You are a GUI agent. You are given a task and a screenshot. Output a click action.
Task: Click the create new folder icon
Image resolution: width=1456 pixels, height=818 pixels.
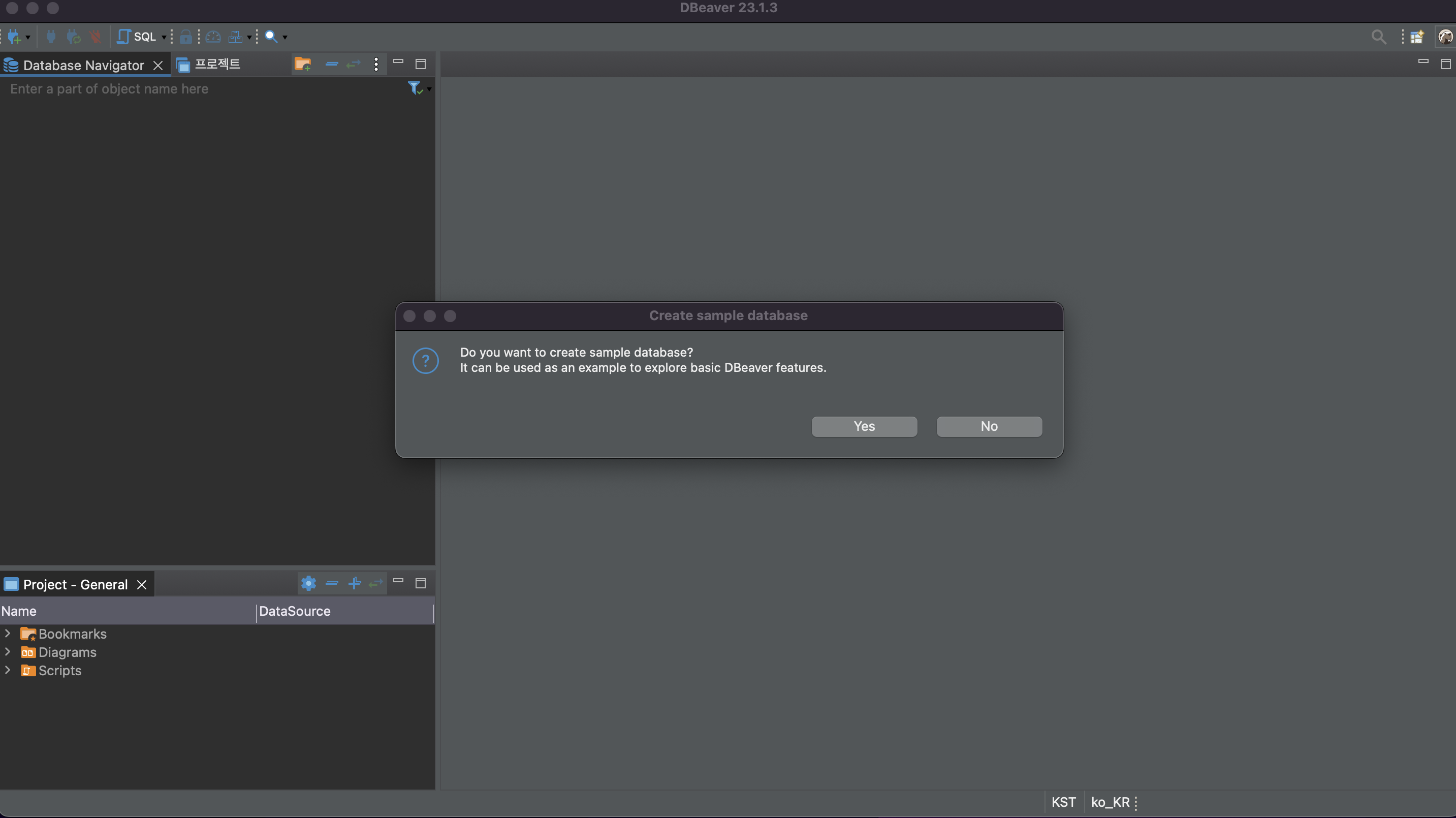point(303,64)
